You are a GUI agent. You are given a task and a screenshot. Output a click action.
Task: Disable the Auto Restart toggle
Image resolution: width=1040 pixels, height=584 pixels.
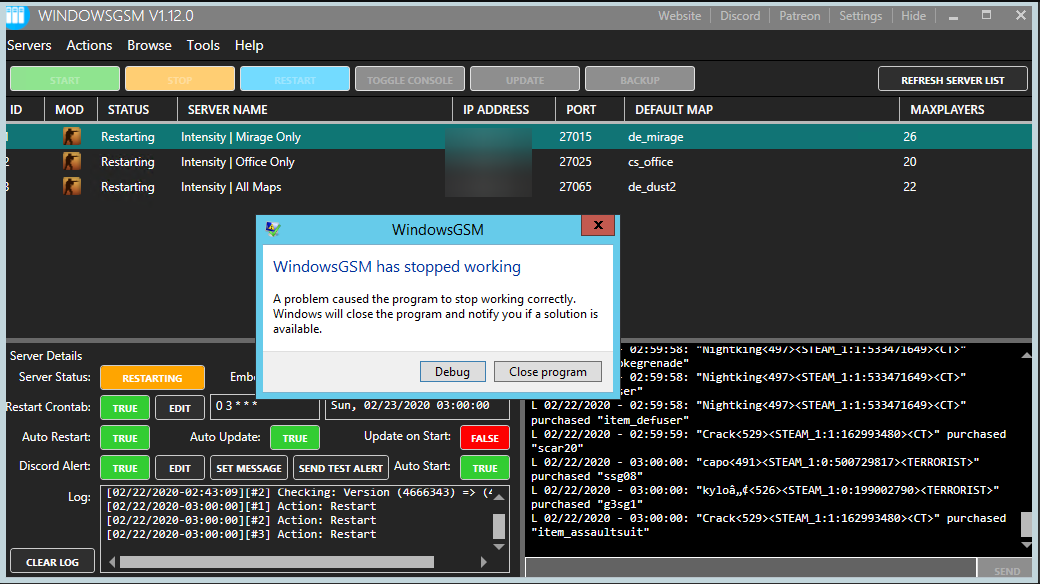click(124, 437)
